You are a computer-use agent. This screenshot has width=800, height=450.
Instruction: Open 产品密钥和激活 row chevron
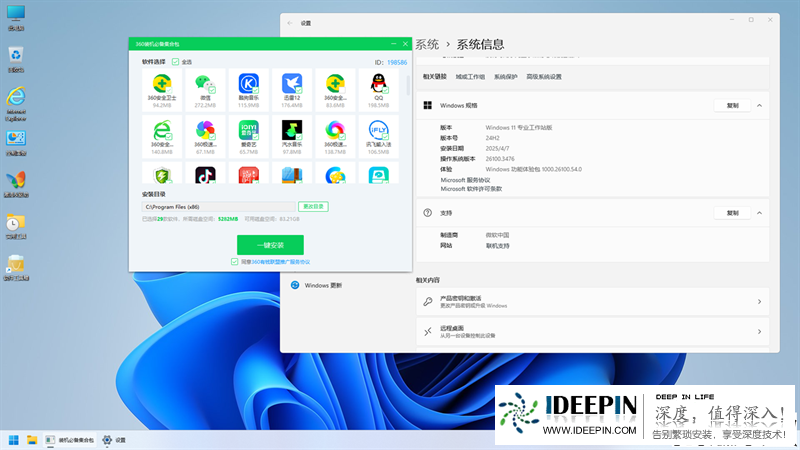(759, 302)
